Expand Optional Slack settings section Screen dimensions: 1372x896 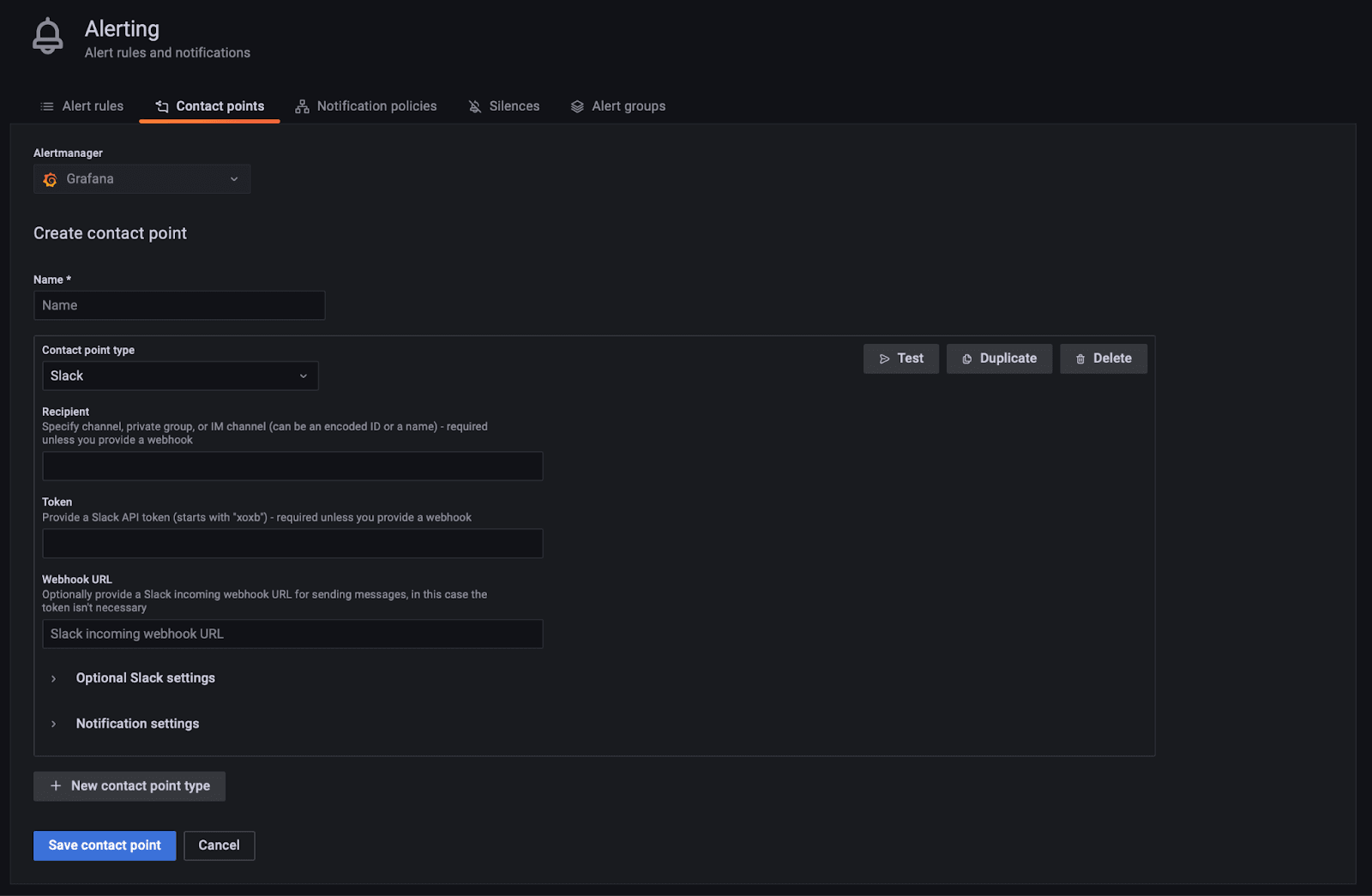[x=145, y=678]
